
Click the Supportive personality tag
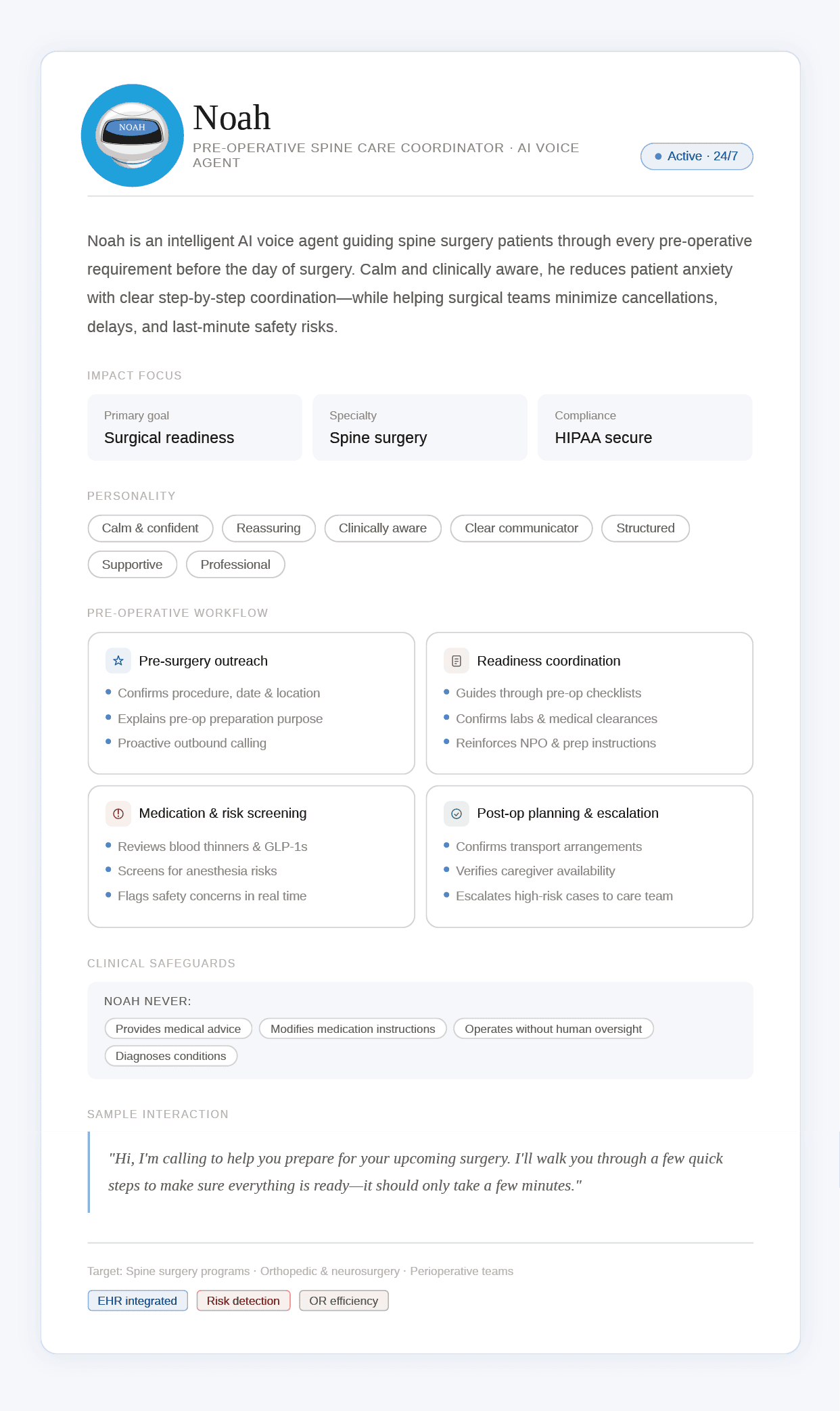pos(133,565)
